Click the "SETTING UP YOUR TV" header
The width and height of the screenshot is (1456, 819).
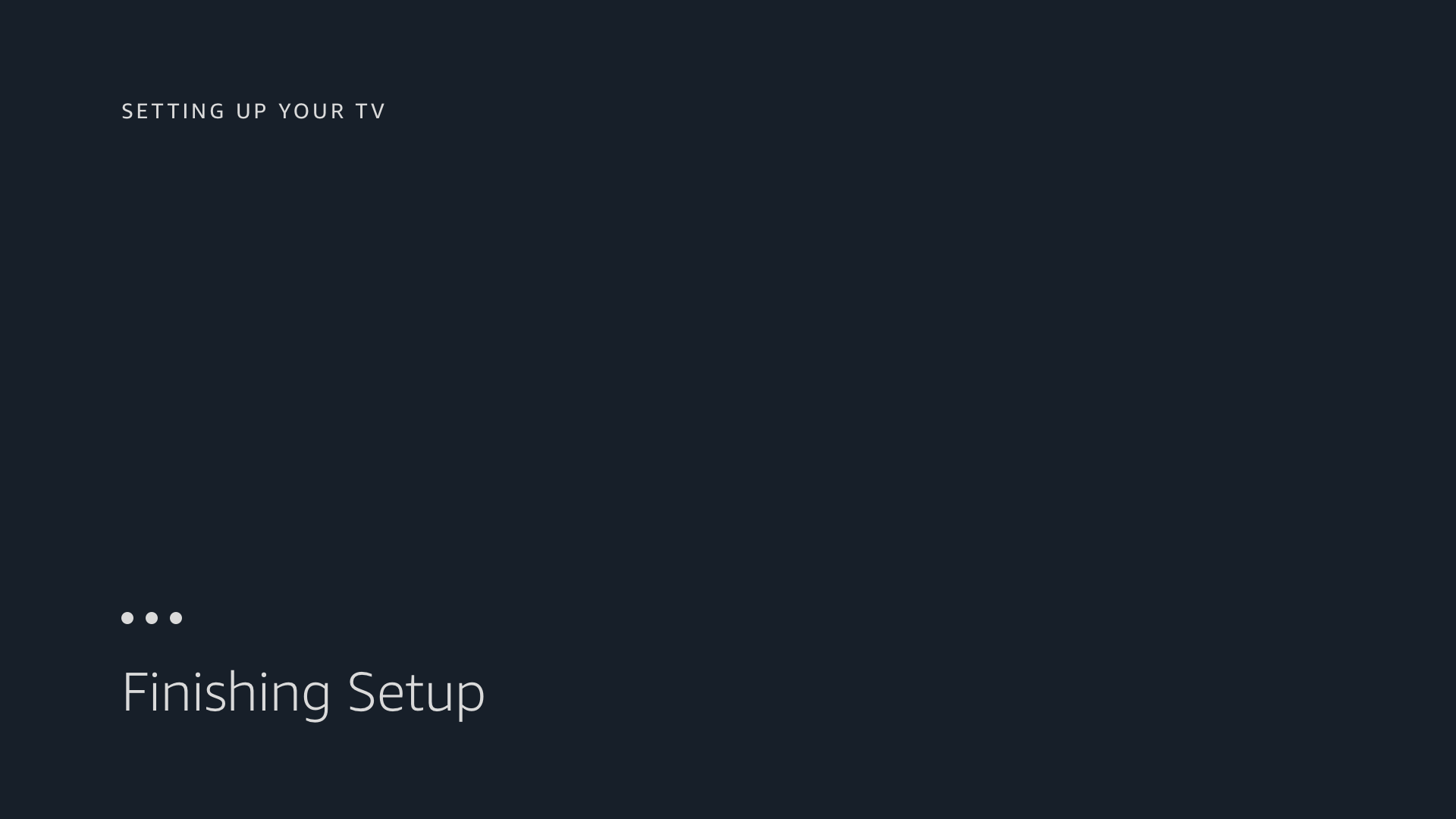(x=253, y=111)
